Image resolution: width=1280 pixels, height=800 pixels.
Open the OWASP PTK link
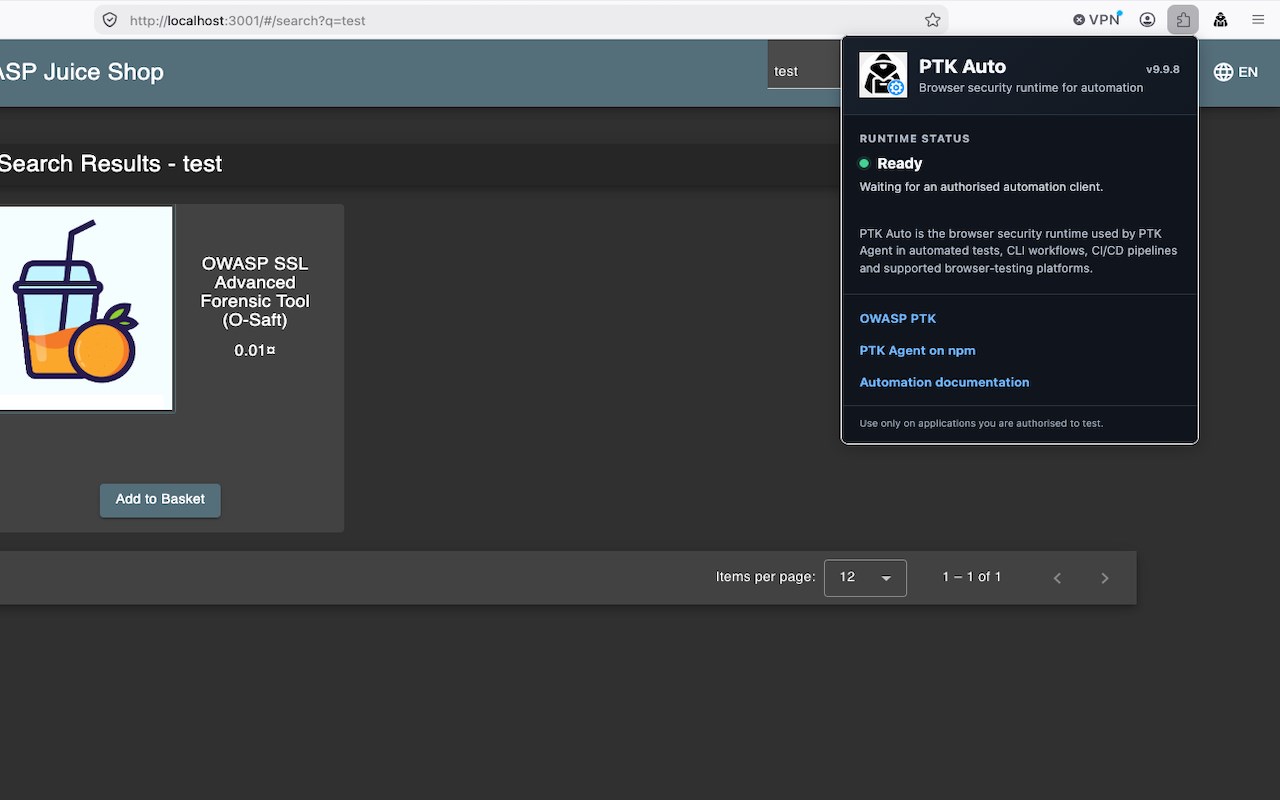click(898, 319)
